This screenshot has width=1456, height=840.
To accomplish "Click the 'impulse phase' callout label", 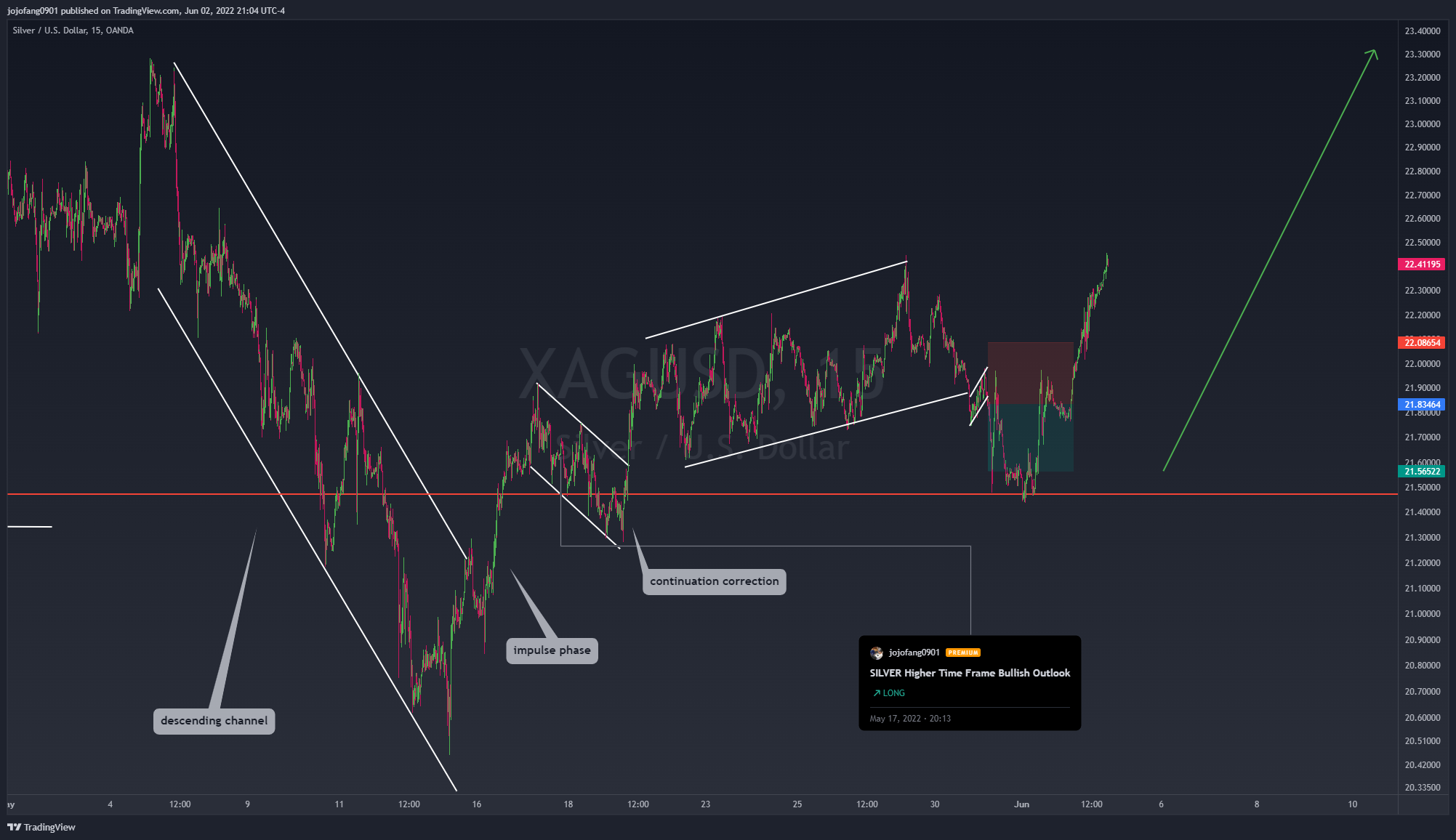I will [552, 650].
